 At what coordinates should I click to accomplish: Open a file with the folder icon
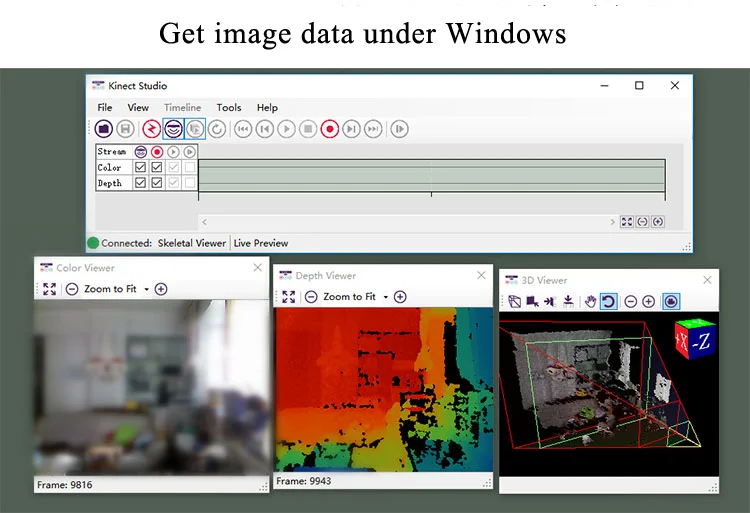click(104, 129)
